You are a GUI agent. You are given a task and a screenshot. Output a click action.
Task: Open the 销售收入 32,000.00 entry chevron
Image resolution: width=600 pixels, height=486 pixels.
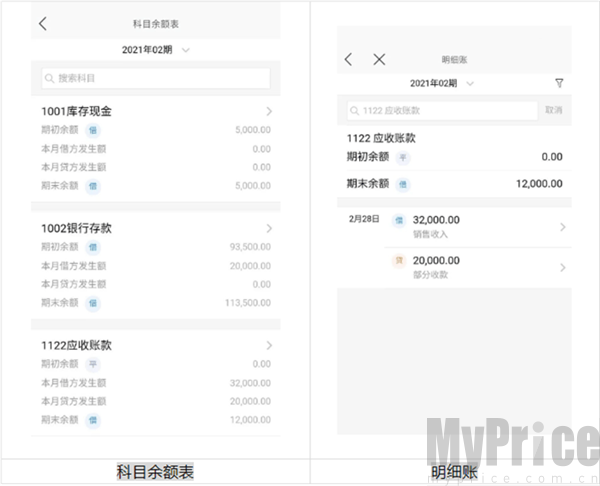(563, 227)
